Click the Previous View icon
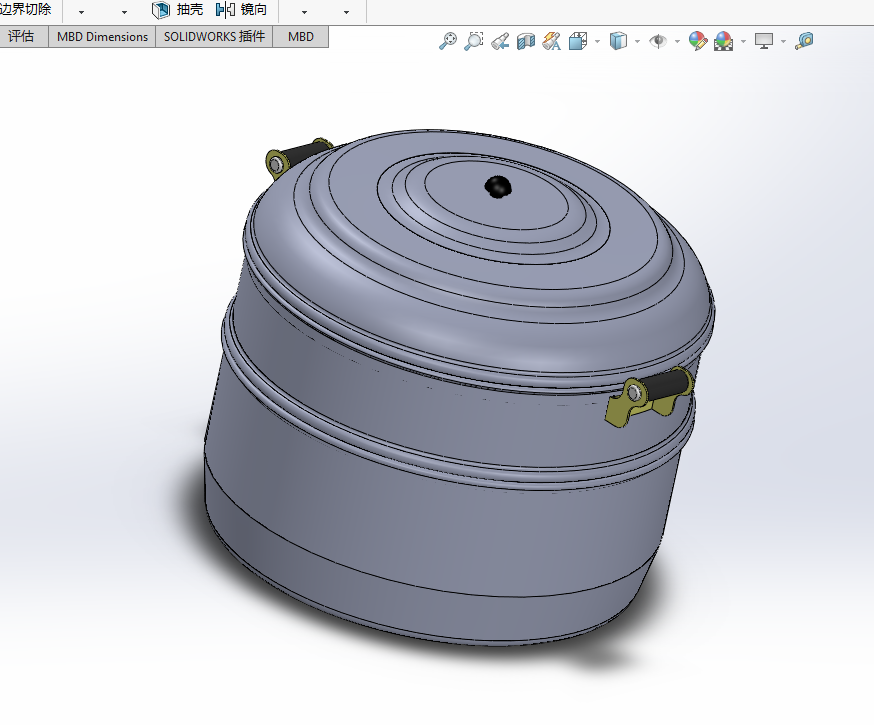Image resolution: width=874 pixels, height=725 pixels. coord(500,41)
